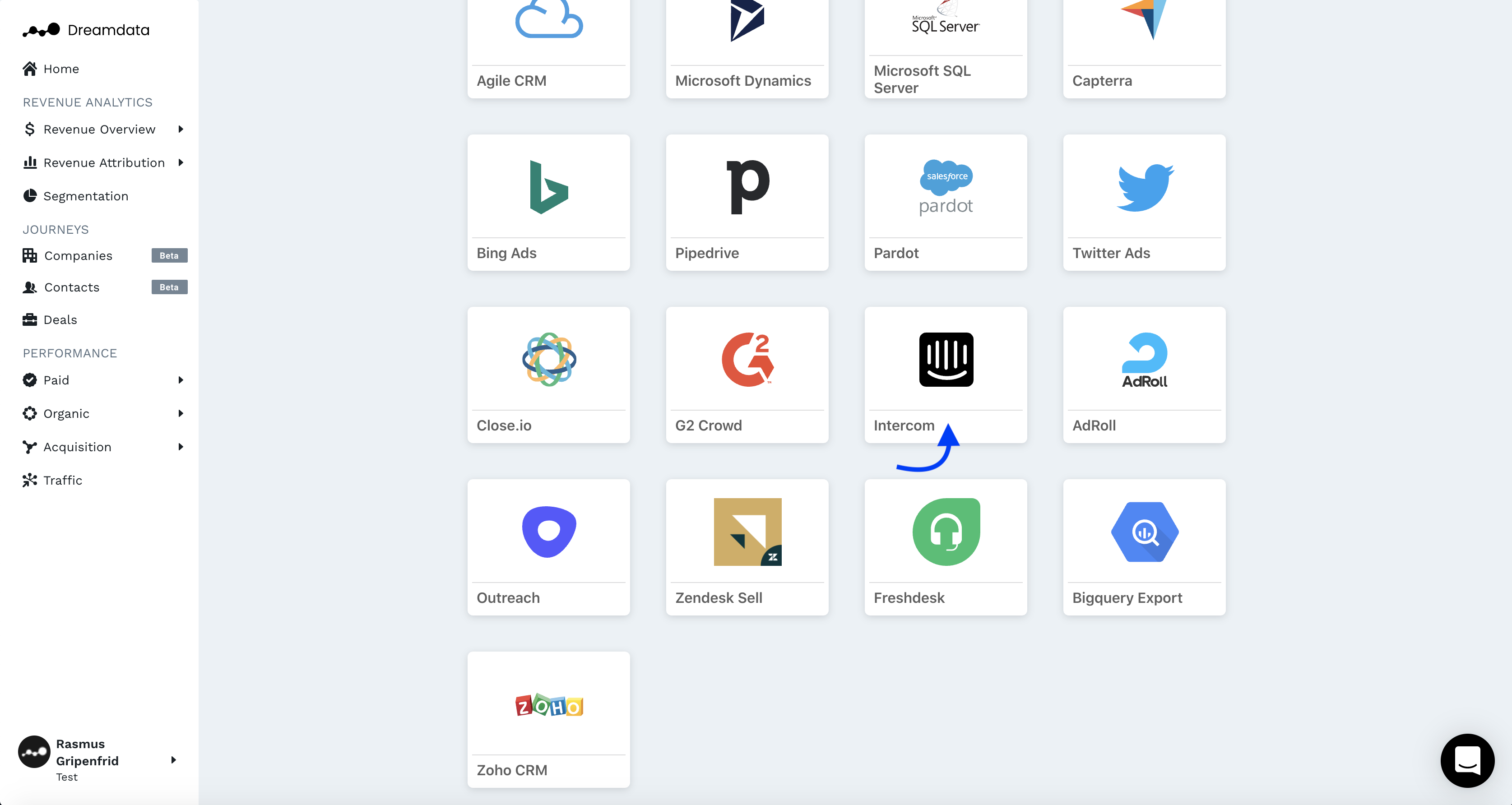Click the Intercom card label
Image resolution: width=1512 pixels, height=805 pixels.
tap(904, 426)
